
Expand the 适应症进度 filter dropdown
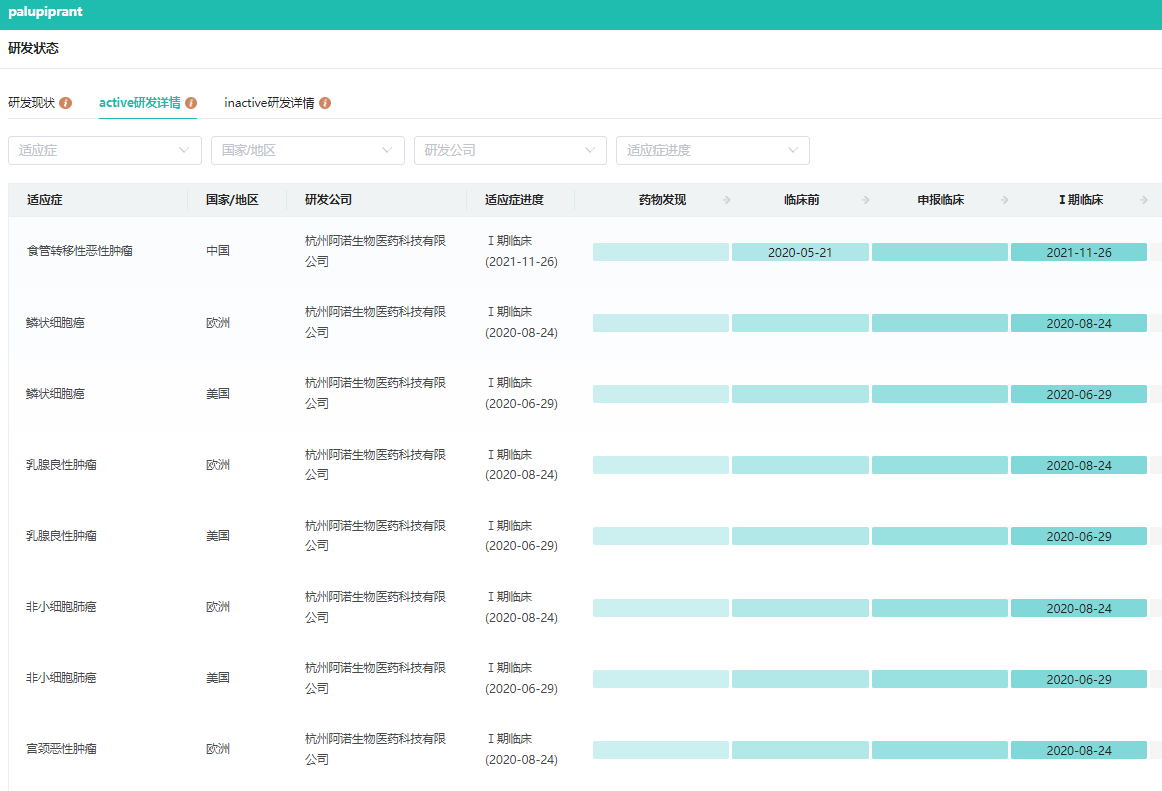point(713,150)
